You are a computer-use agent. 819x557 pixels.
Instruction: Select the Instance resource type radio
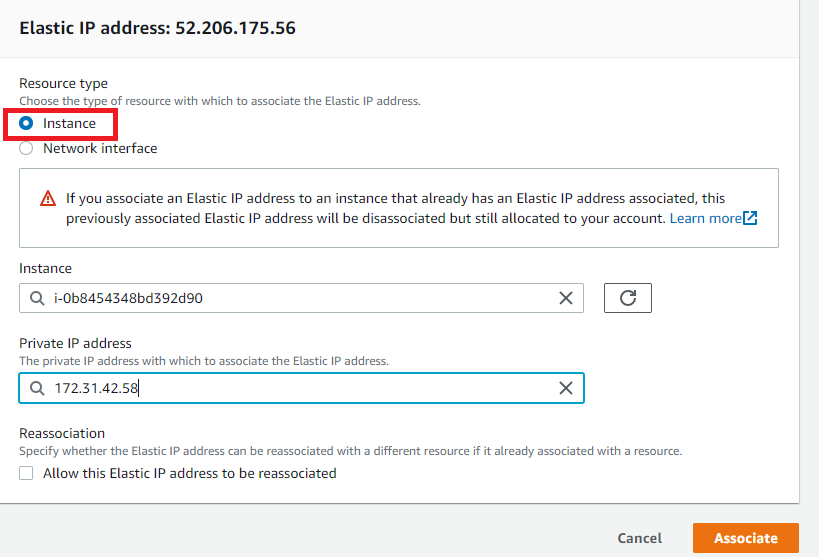27,124
